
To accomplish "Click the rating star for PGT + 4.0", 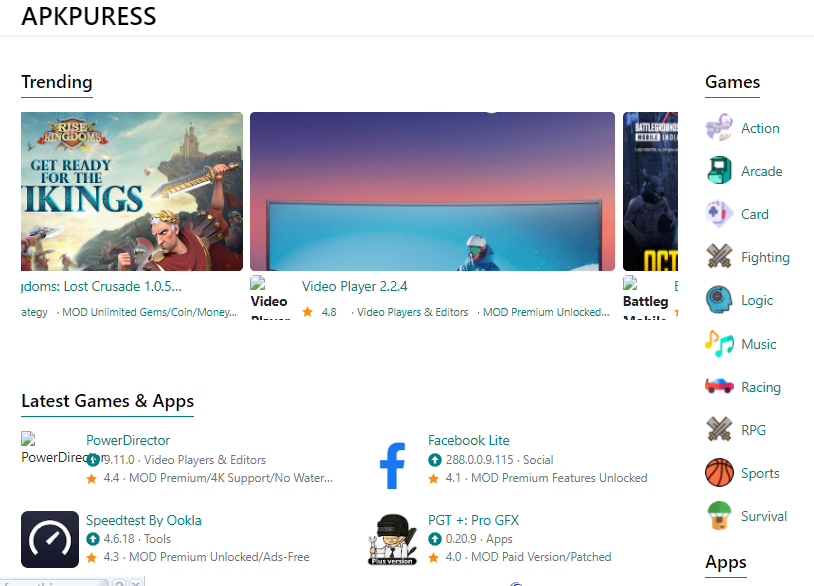I will [434, 557].
